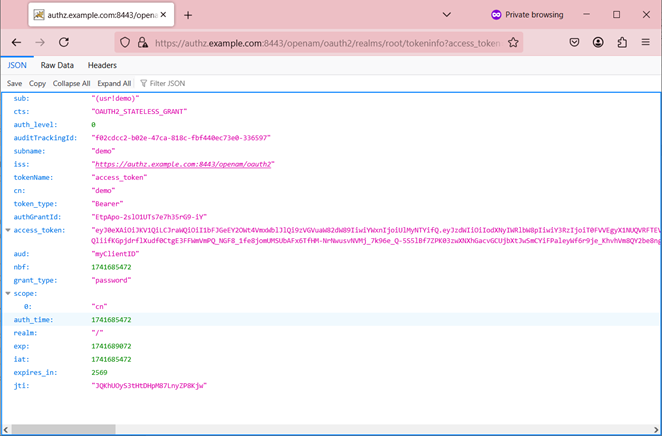
Task: Select the exp value 1741689072
Action: tap(111, 346)
